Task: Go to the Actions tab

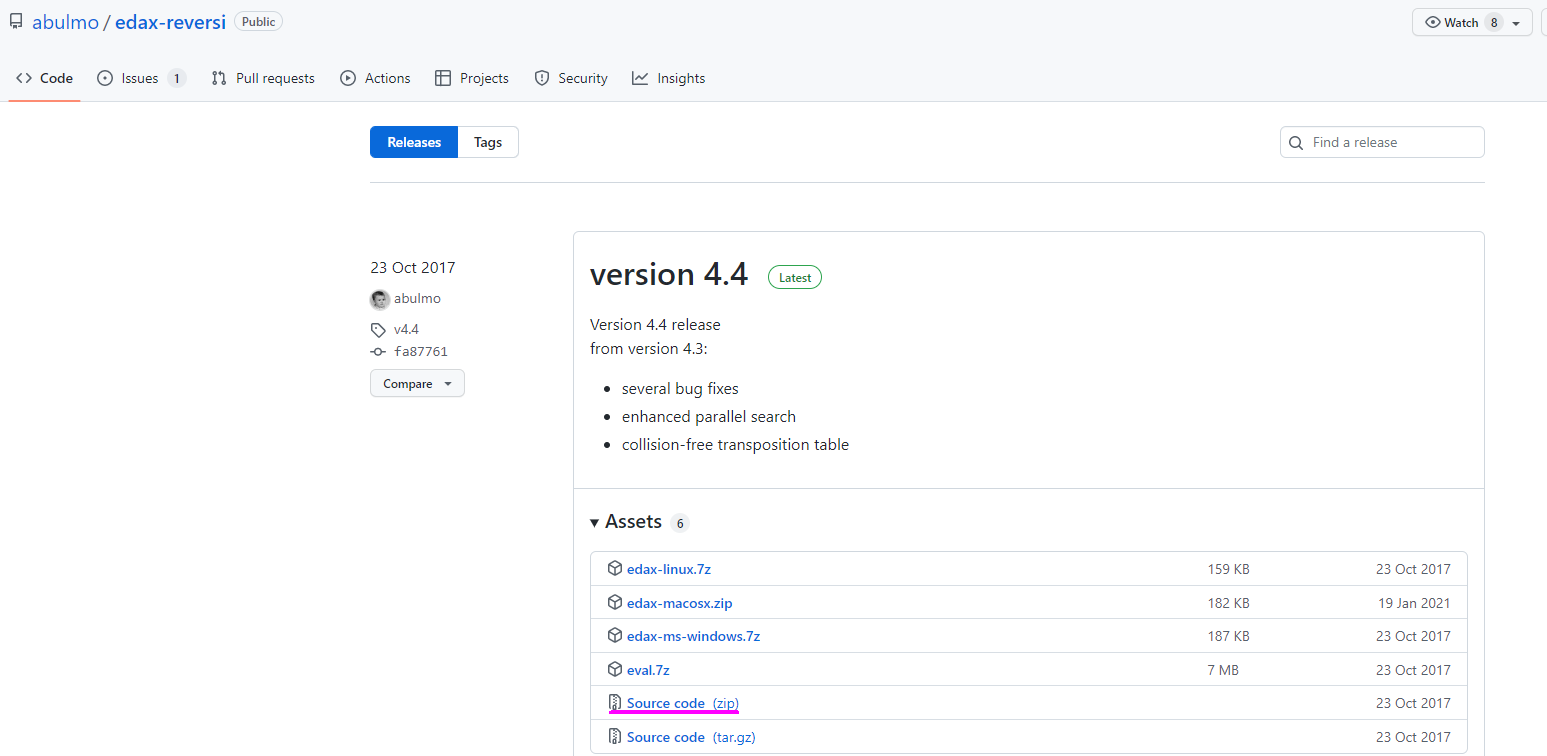Action: tap(375, 78)
